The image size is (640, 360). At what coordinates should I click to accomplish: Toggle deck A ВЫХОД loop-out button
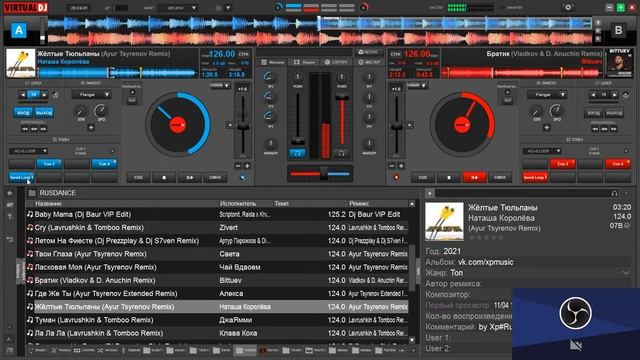tap(44, 113)
